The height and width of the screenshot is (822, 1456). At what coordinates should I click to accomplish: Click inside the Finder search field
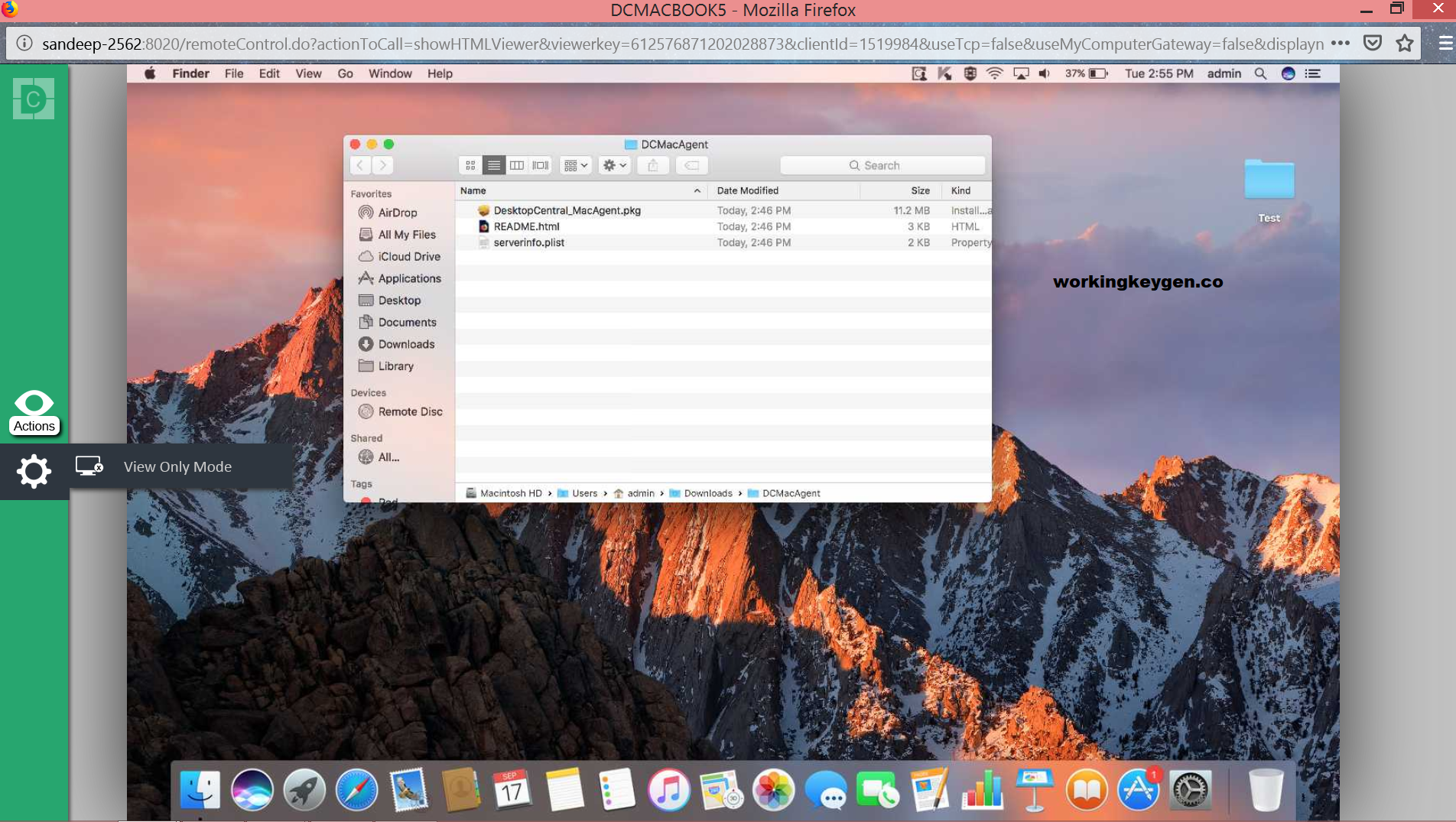click(881, 165)
